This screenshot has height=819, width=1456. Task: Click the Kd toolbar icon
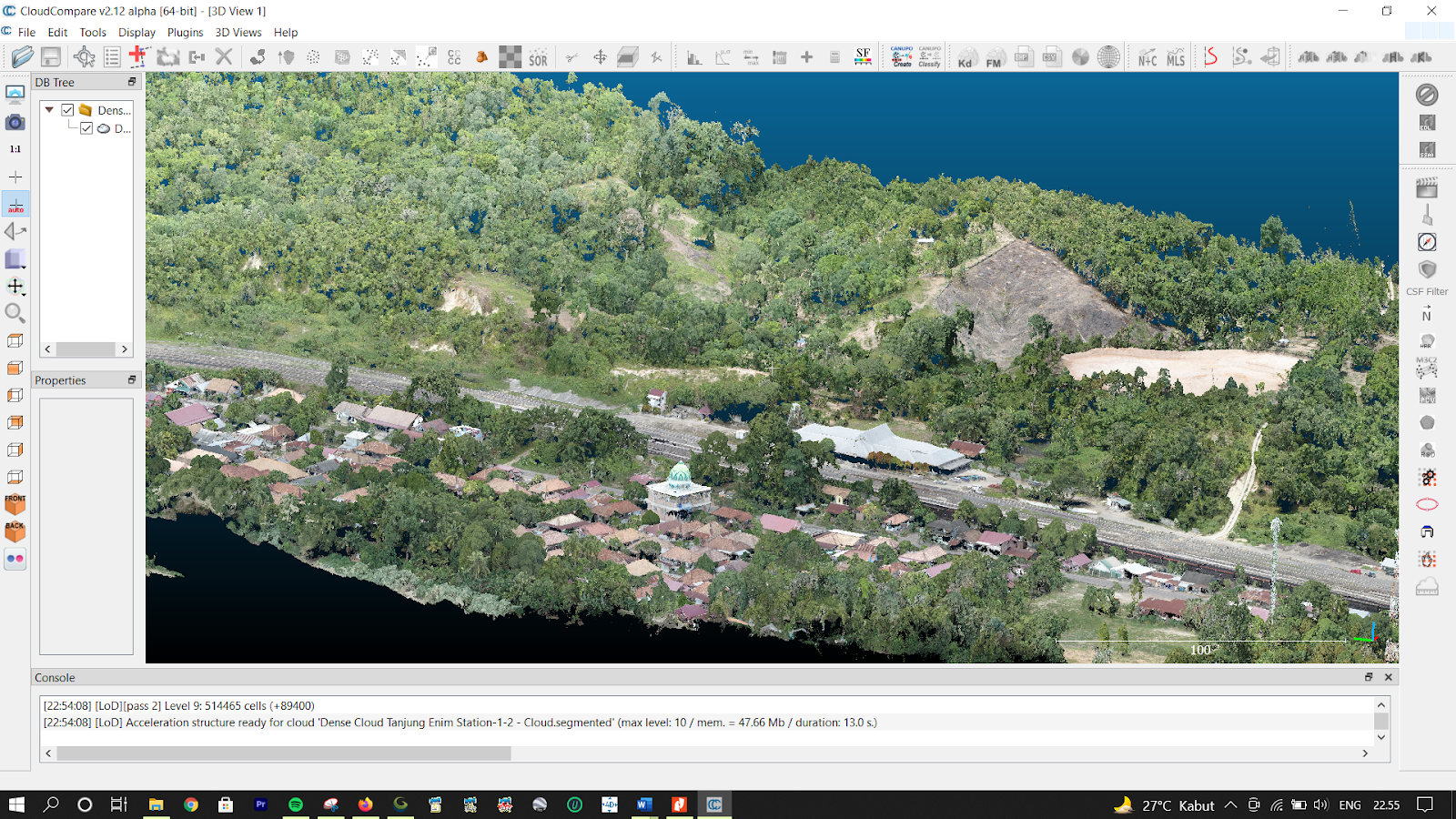click(x=966, y=57)
